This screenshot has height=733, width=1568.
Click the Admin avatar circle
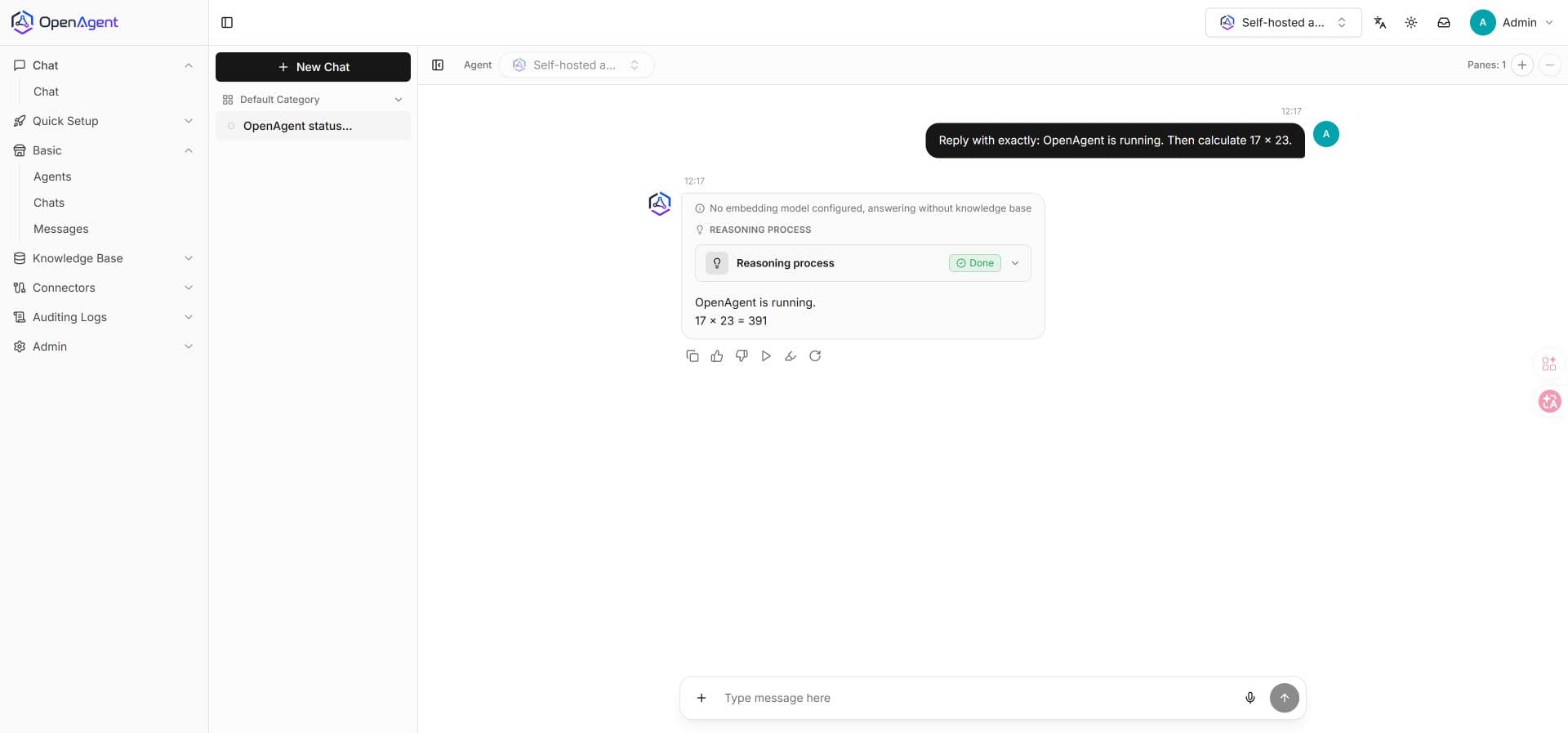point(1483,23)
